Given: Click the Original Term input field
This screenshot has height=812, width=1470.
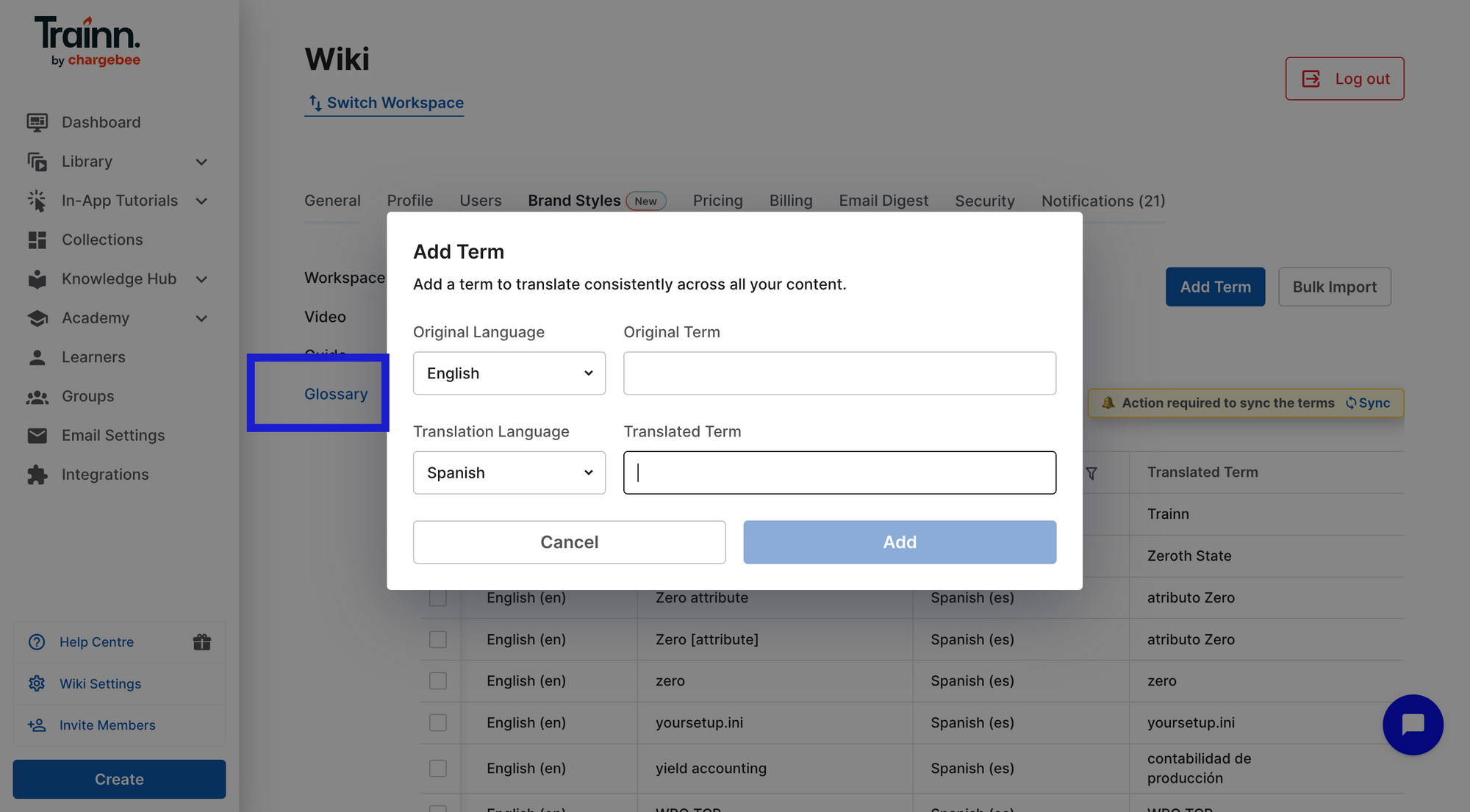Looking at the screenshot, I should [839, 373].
